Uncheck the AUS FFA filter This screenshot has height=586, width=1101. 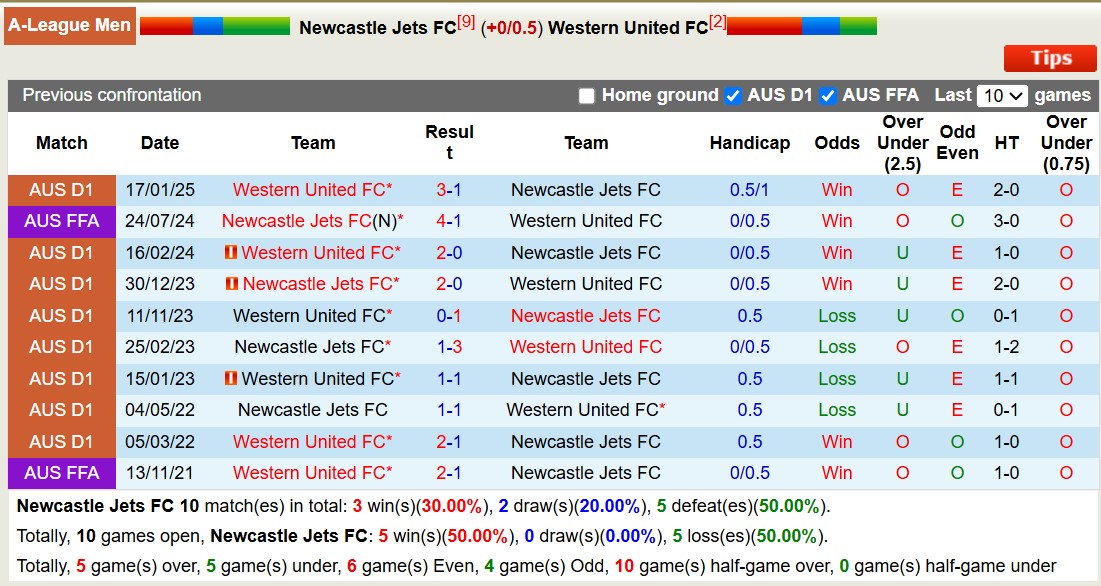(x=827, y=96)
